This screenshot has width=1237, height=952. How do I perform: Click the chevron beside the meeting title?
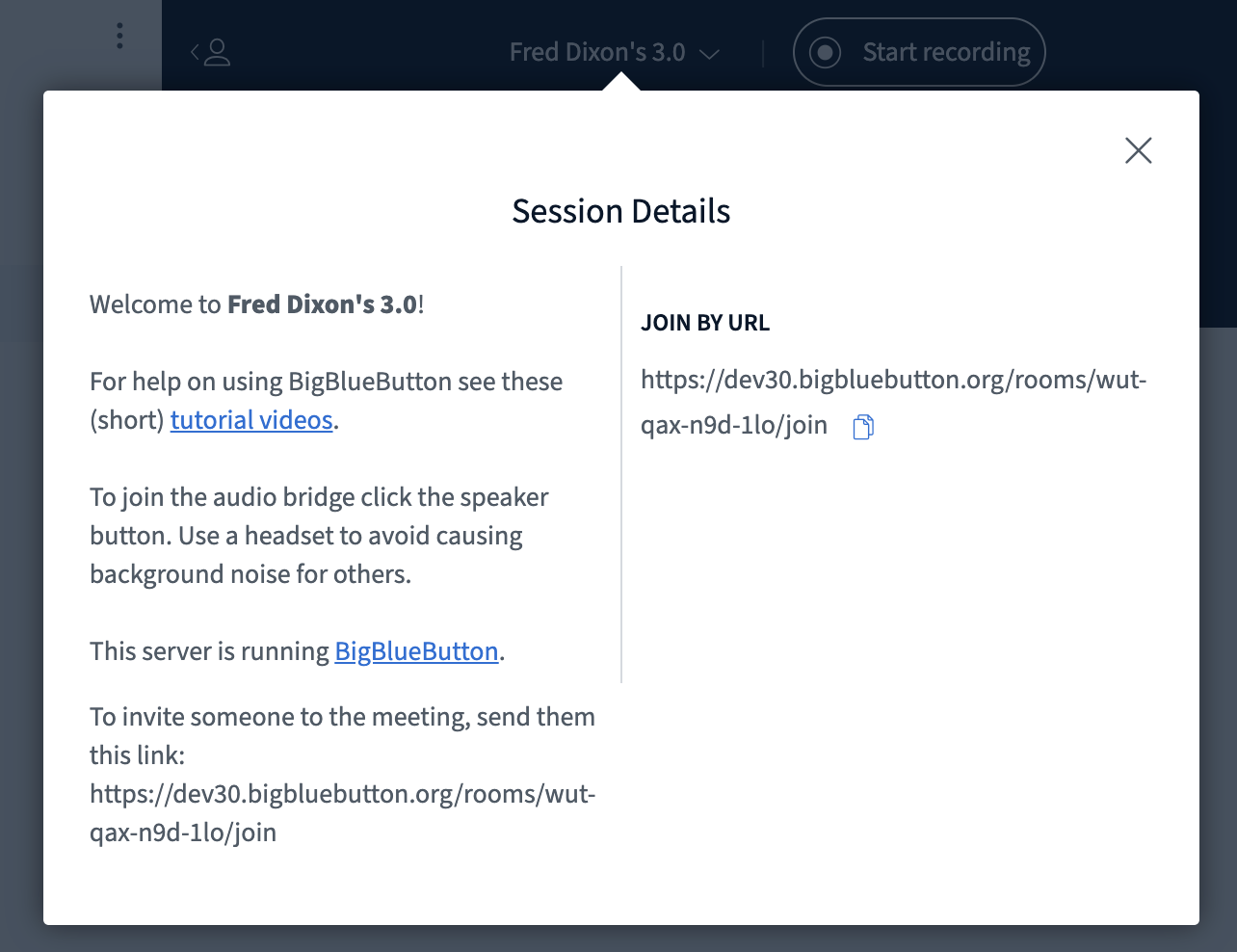point(710,54)
